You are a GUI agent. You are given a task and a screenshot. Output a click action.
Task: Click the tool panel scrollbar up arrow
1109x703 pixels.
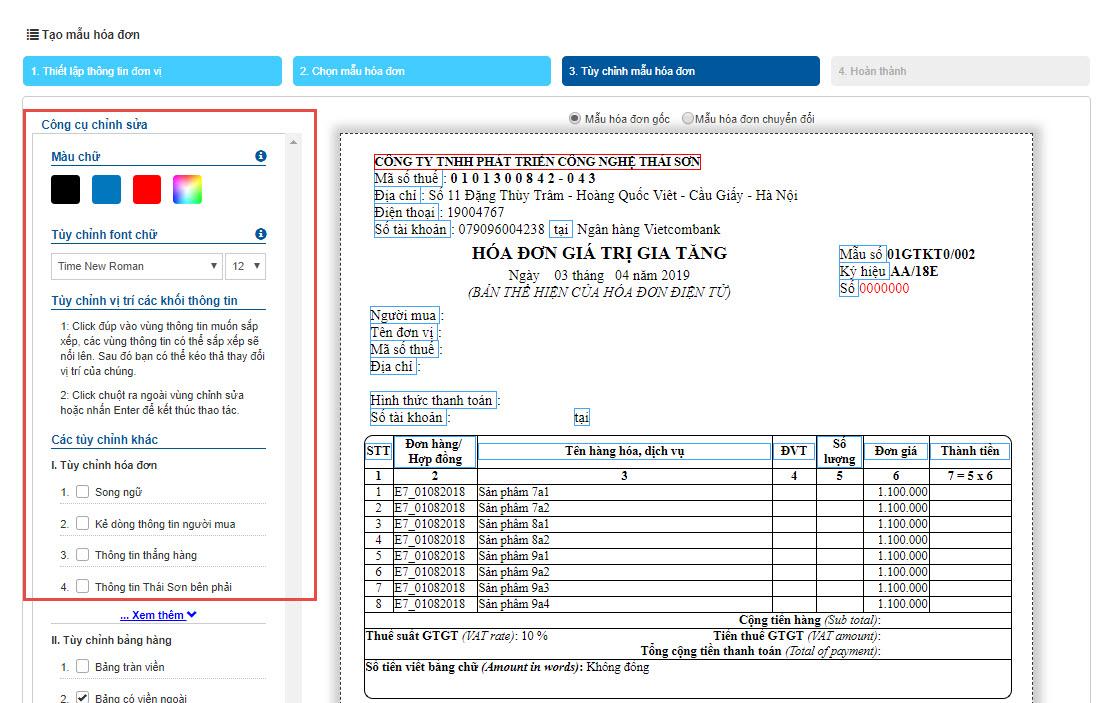(x=293, y=142)
